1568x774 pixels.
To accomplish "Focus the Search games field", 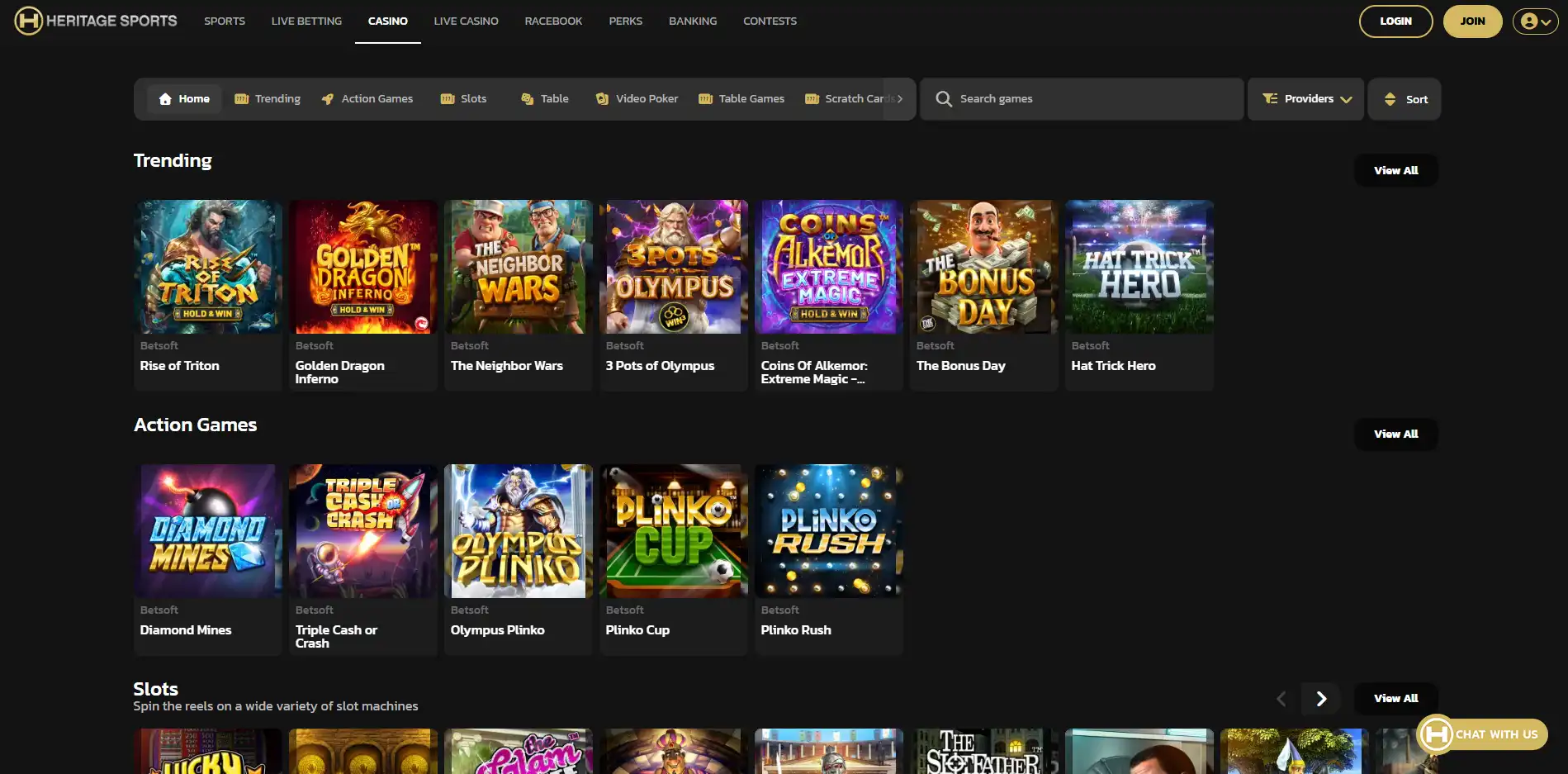I will coord(1082,99).
